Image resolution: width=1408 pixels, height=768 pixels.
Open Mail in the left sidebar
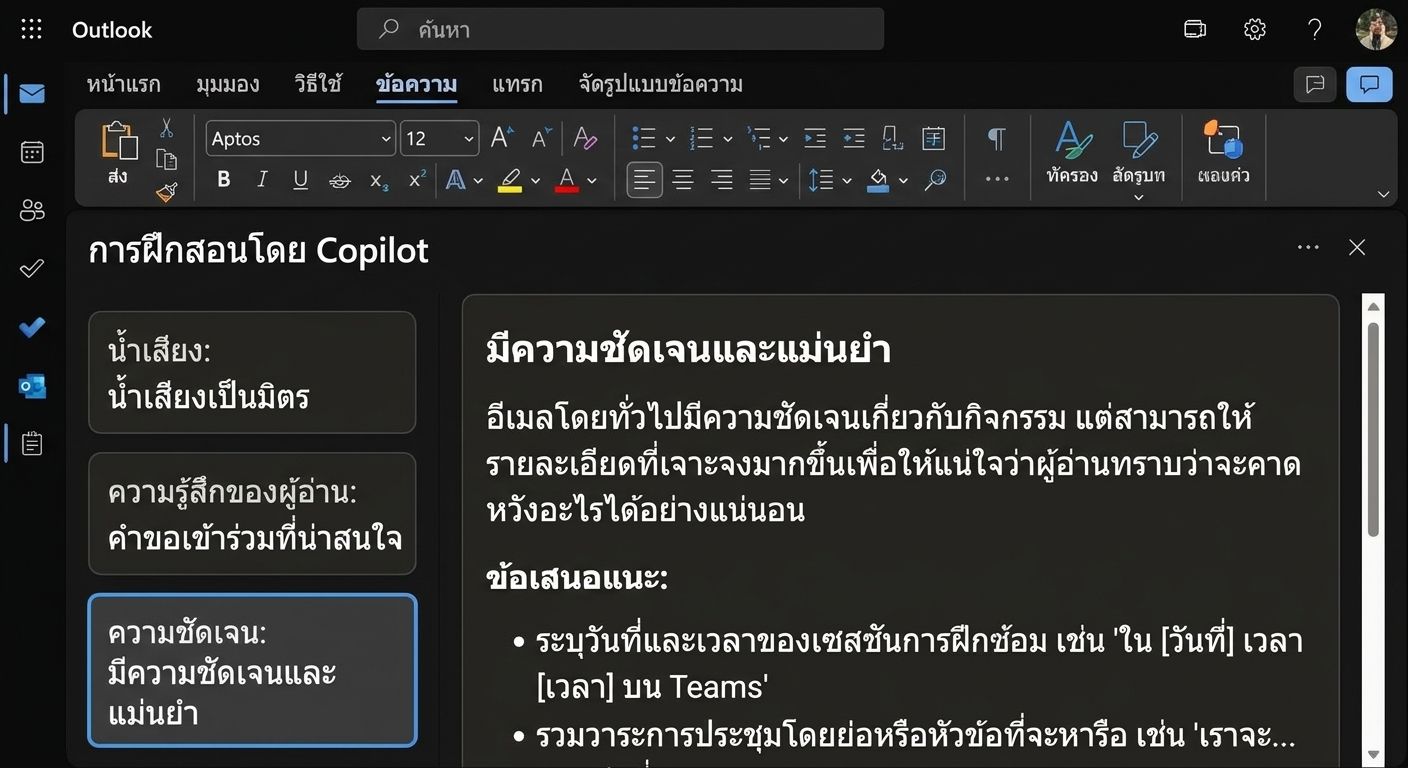click(32, 94)
